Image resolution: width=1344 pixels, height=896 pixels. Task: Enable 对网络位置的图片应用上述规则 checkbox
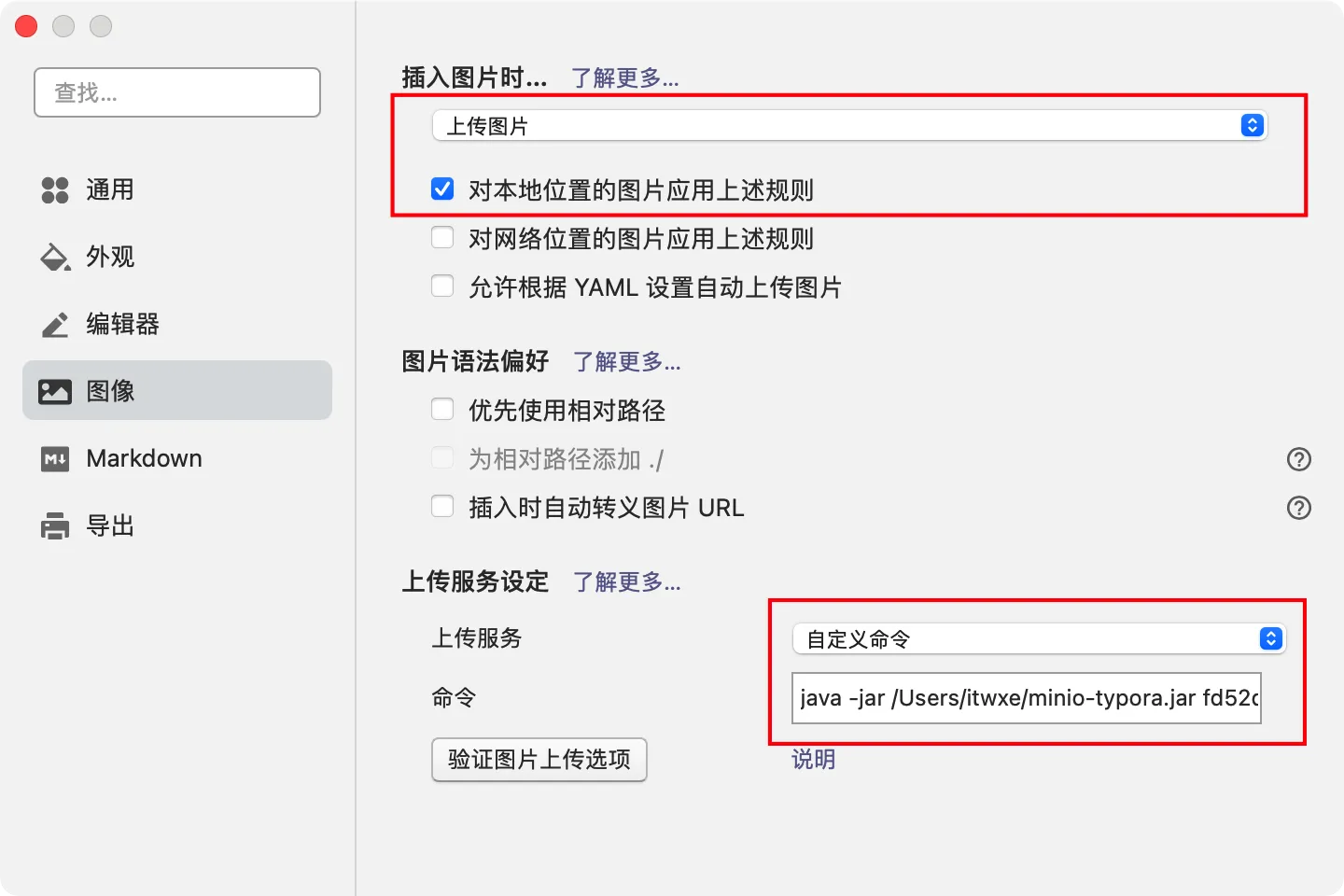442,238
